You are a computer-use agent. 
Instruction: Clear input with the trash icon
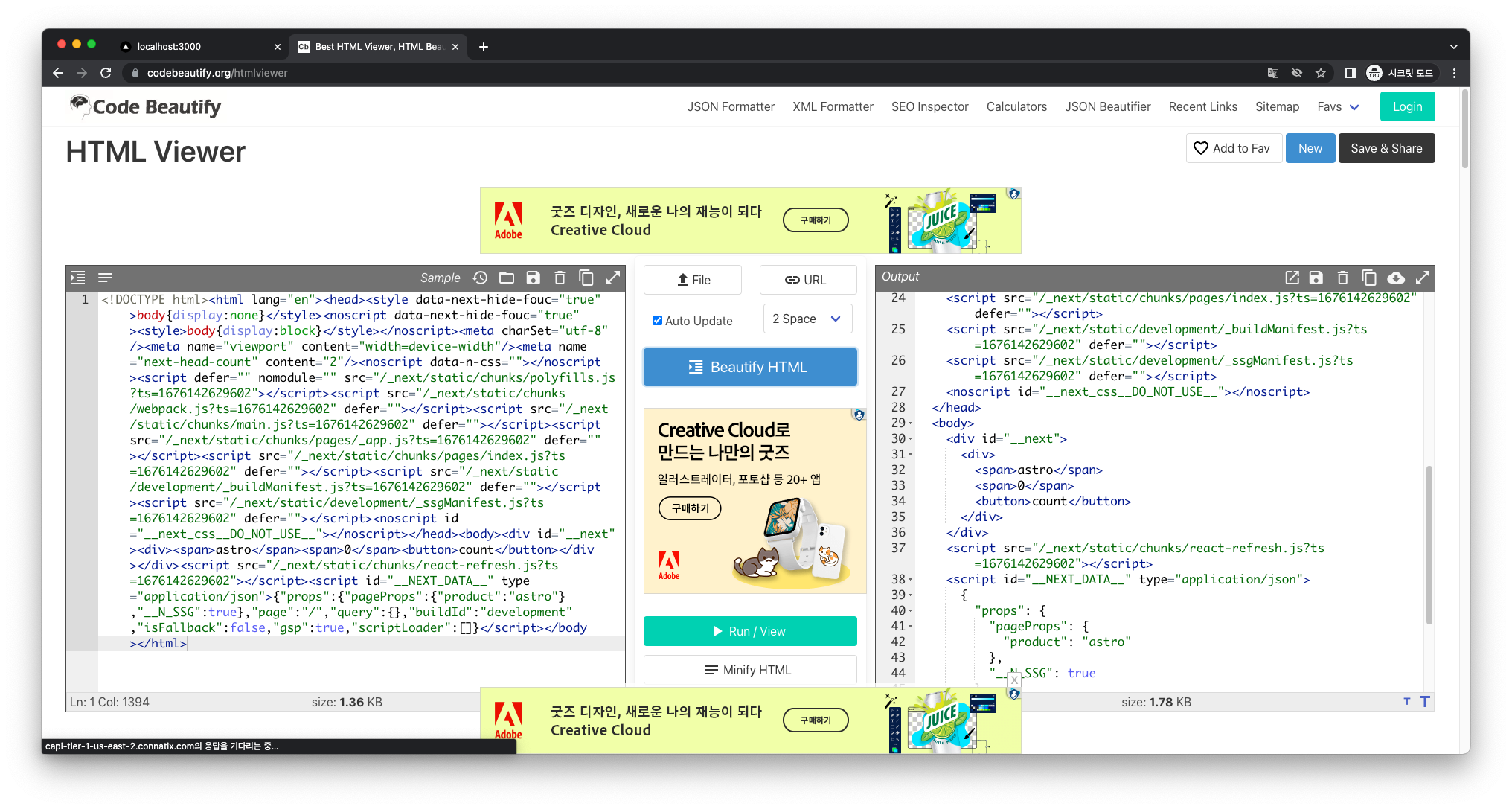point(560,278)
